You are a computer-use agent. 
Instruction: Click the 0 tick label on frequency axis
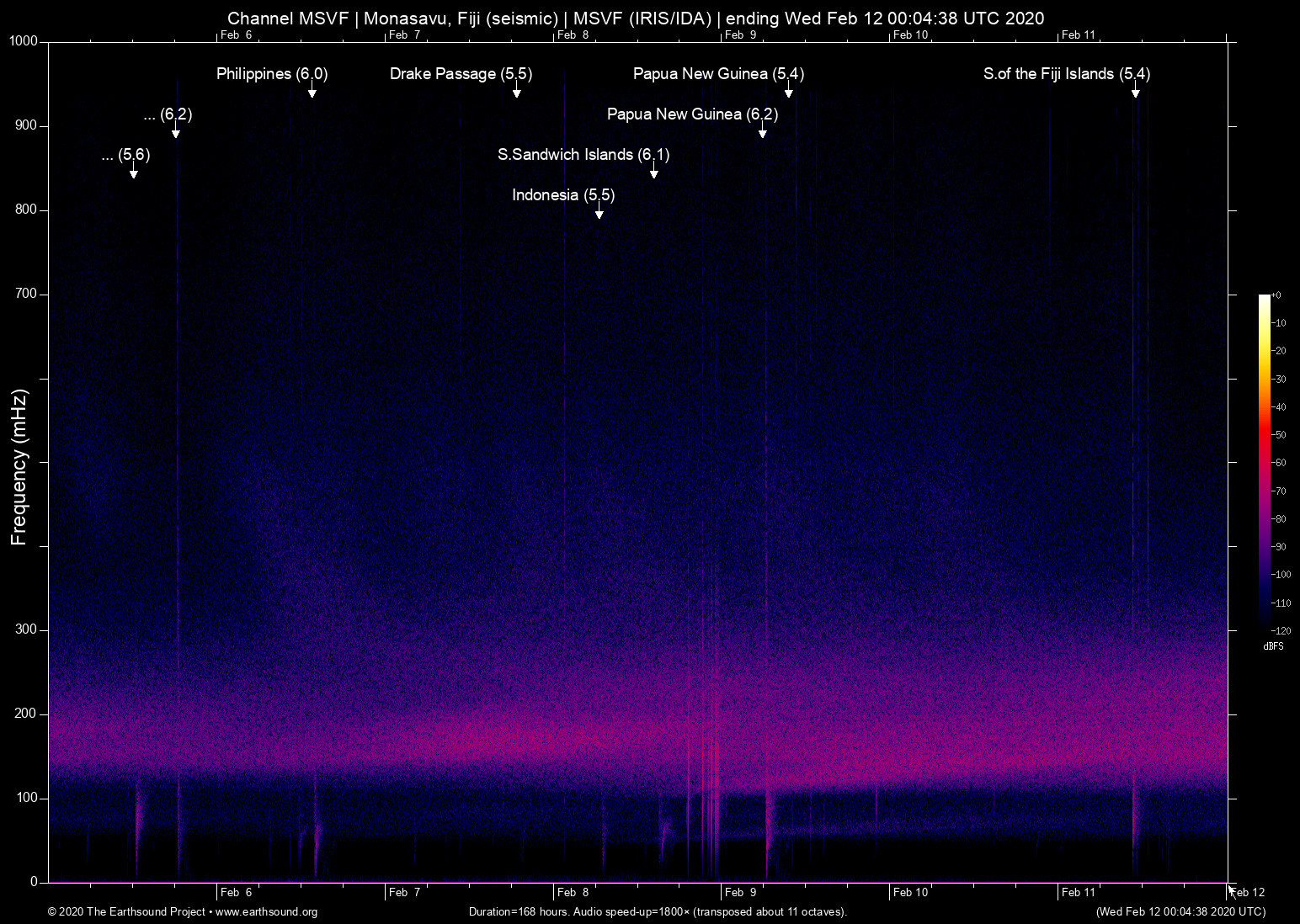35,882
